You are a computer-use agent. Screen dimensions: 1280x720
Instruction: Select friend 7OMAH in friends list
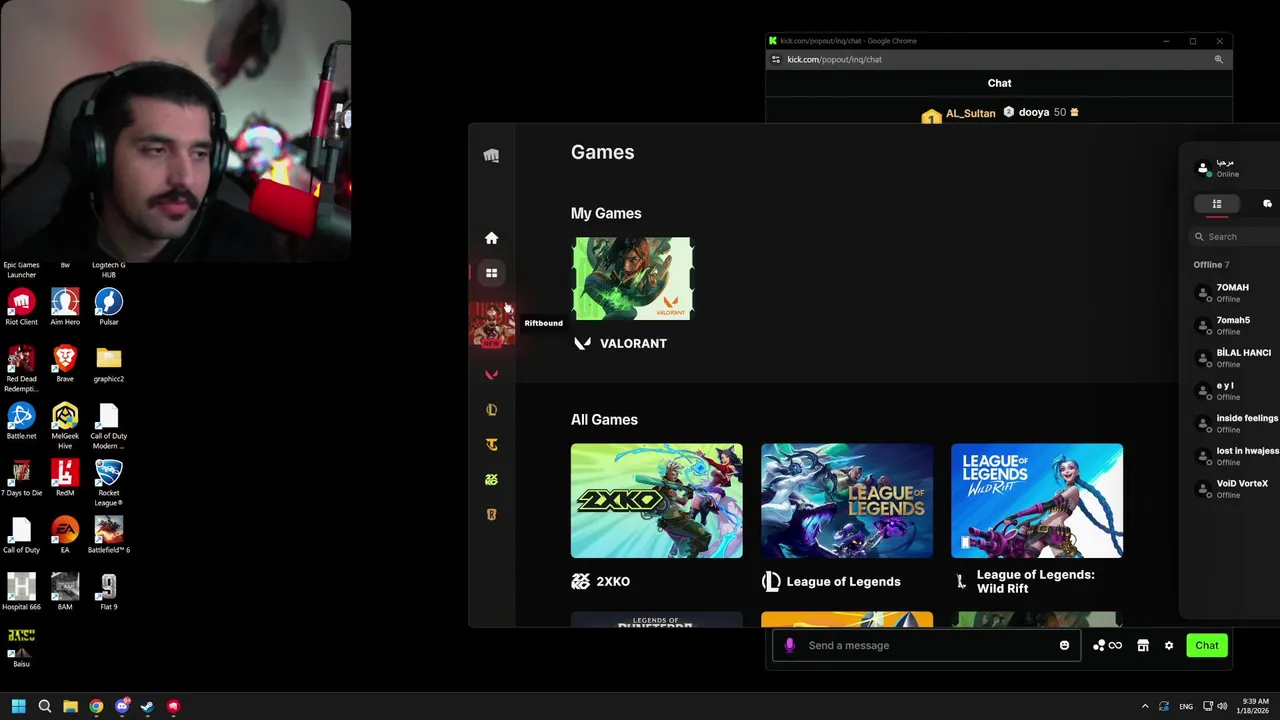pyautogui.click(x=1236, y=293)
